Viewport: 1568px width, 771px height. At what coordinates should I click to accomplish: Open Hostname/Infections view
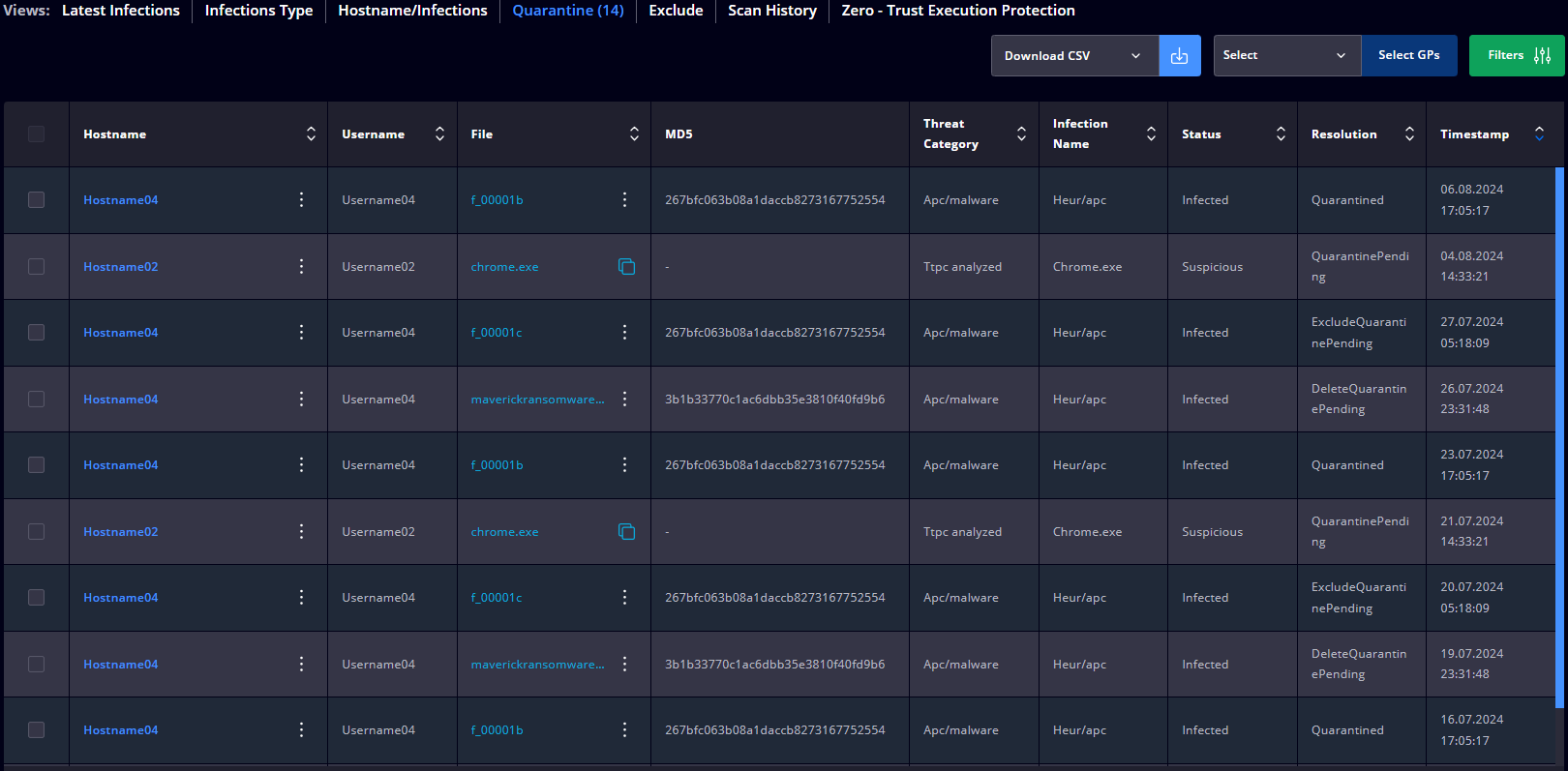[412, 11]
